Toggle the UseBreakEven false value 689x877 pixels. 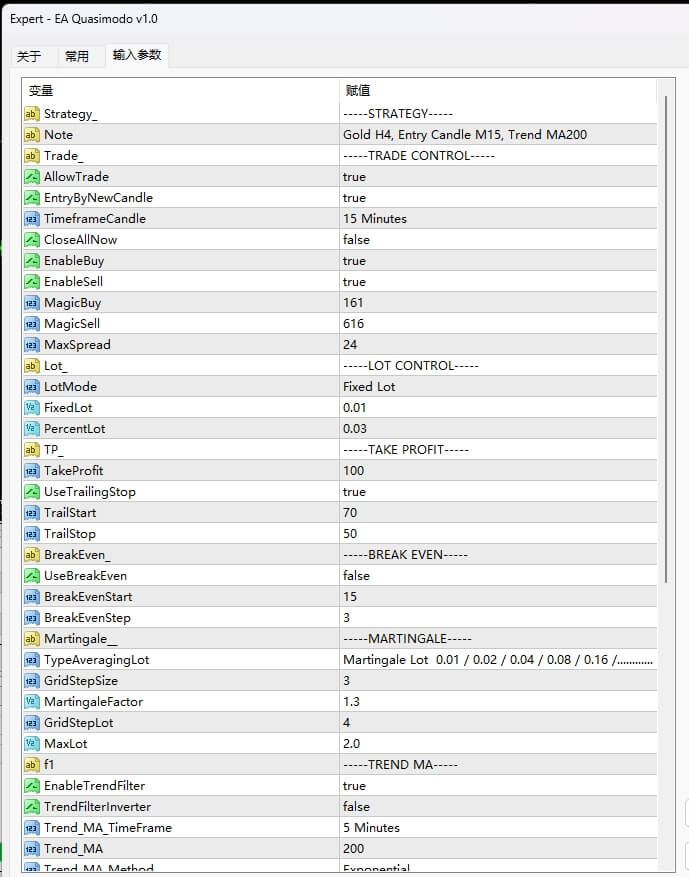click(x=356, y=576)
